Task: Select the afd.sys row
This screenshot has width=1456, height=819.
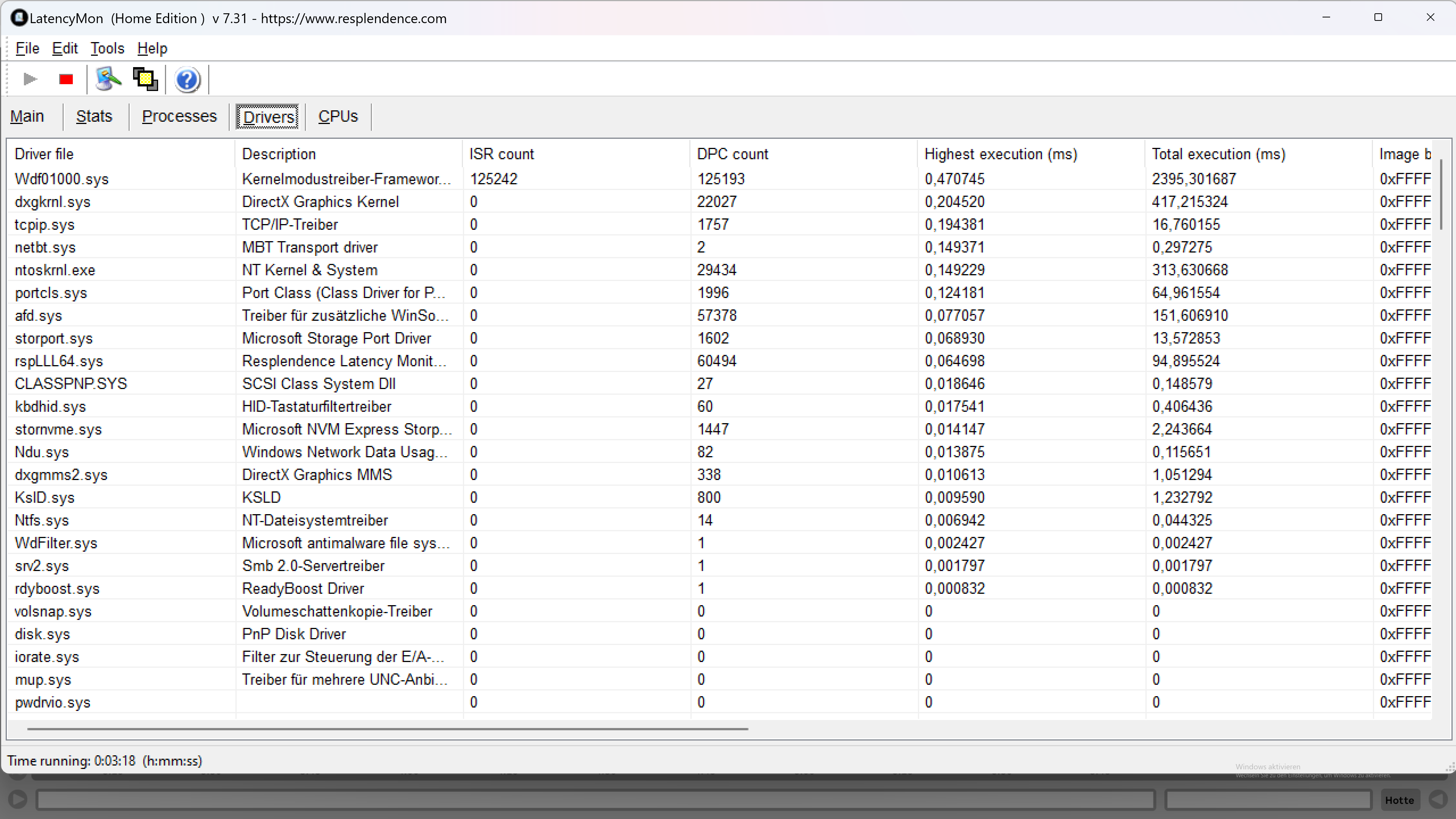Action: (x=720, y=315)
